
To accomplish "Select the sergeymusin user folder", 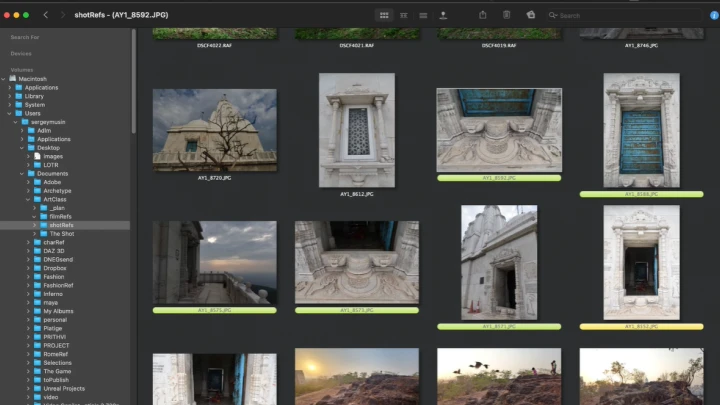I will [48, 122].
